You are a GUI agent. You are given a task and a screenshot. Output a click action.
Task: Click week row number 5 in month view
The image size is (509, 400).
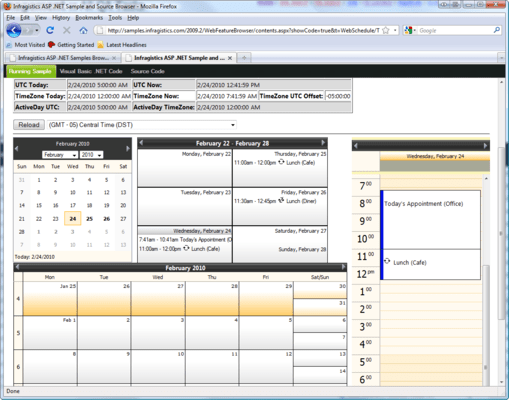[x=18, y=333]
